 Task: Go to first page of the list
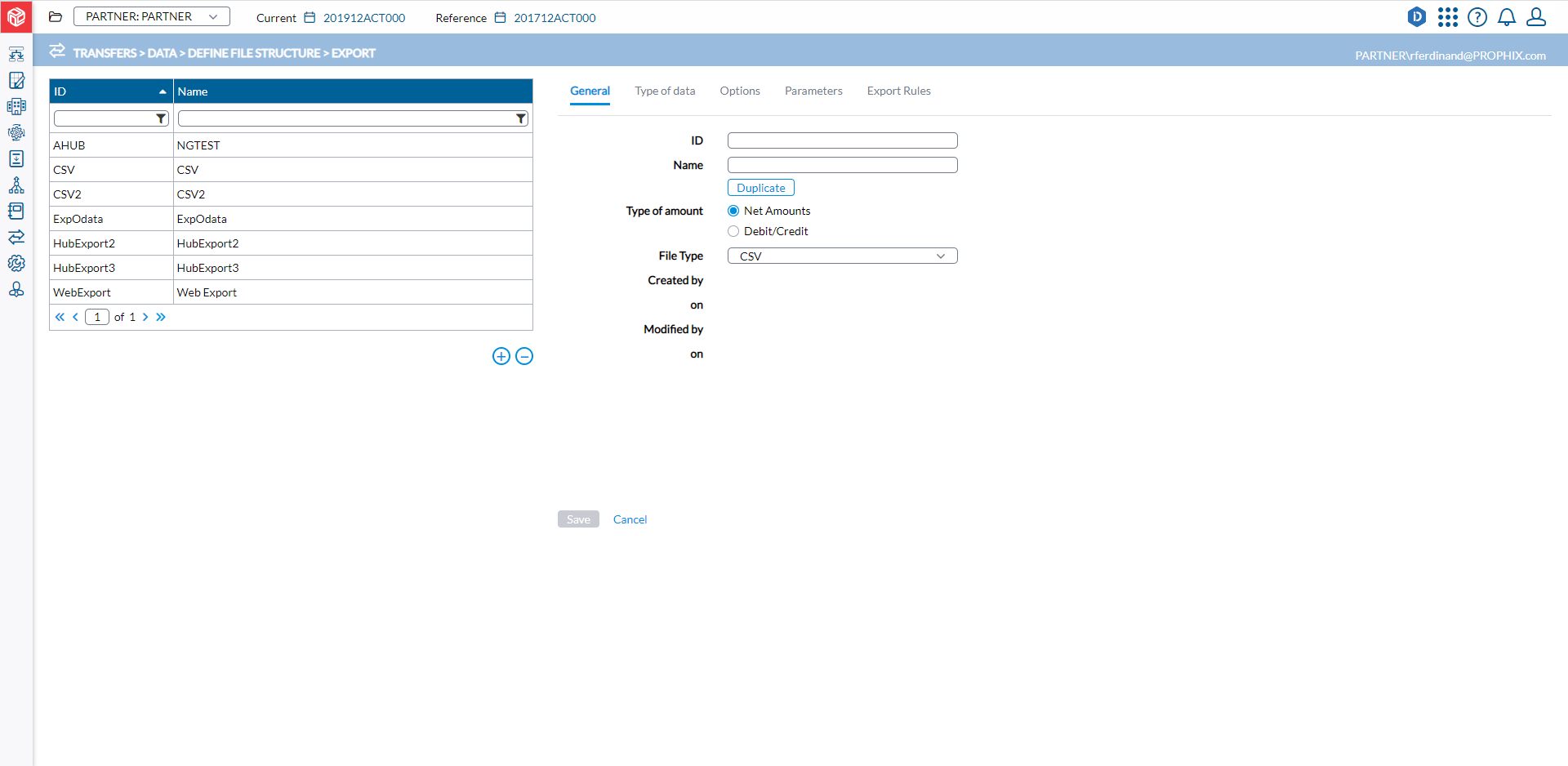point(60,317)
